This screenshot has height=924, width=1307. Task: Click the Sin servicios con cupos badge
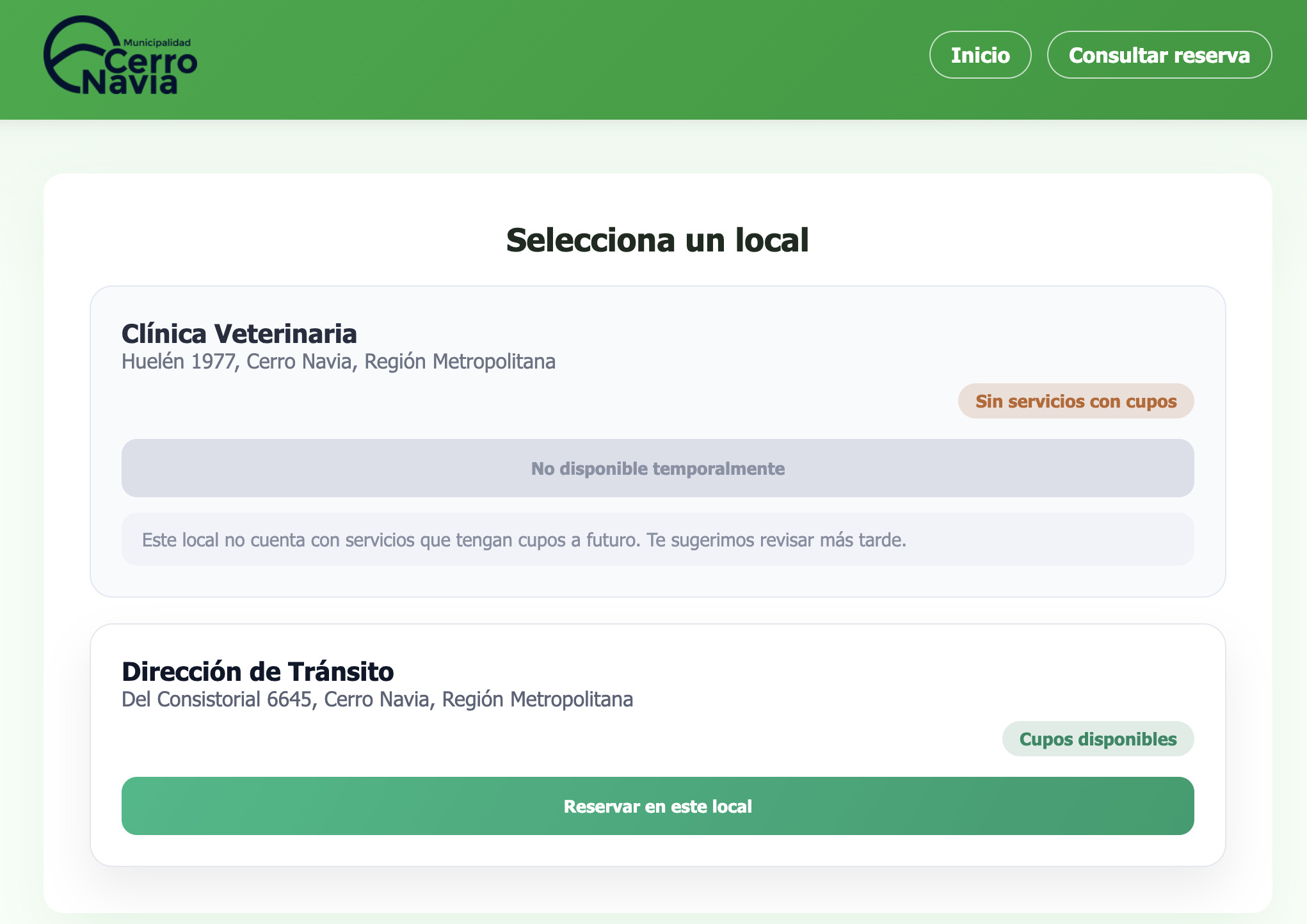[x=1075, y=401]
